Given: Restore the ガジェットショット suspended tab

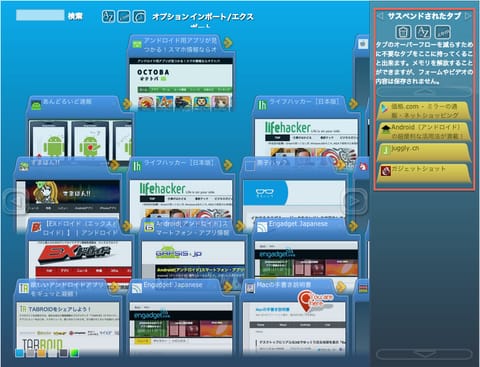Looking at the screenshot, I should tap(424, 173).
